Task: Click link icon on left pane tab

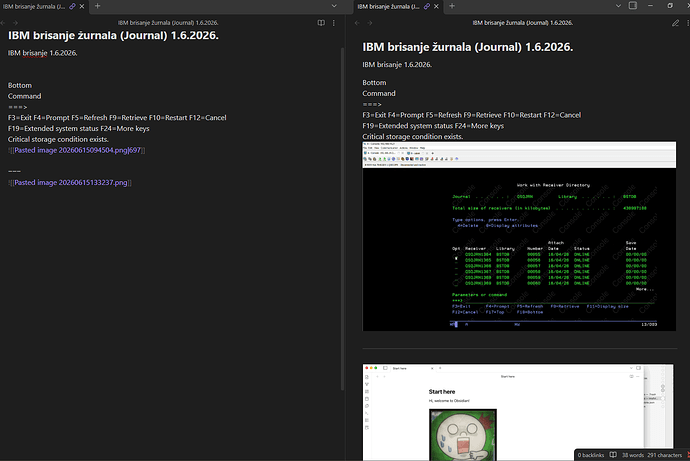Action: (72, 6)
